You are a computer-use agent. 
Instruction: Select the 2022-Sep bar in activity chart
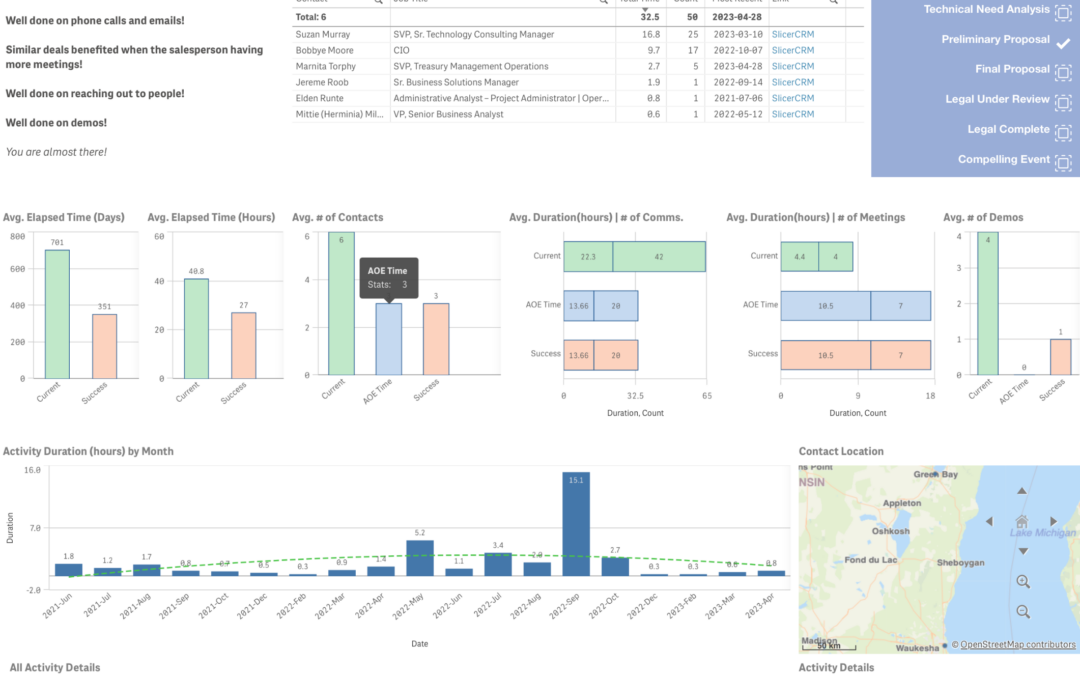(576, 523)
